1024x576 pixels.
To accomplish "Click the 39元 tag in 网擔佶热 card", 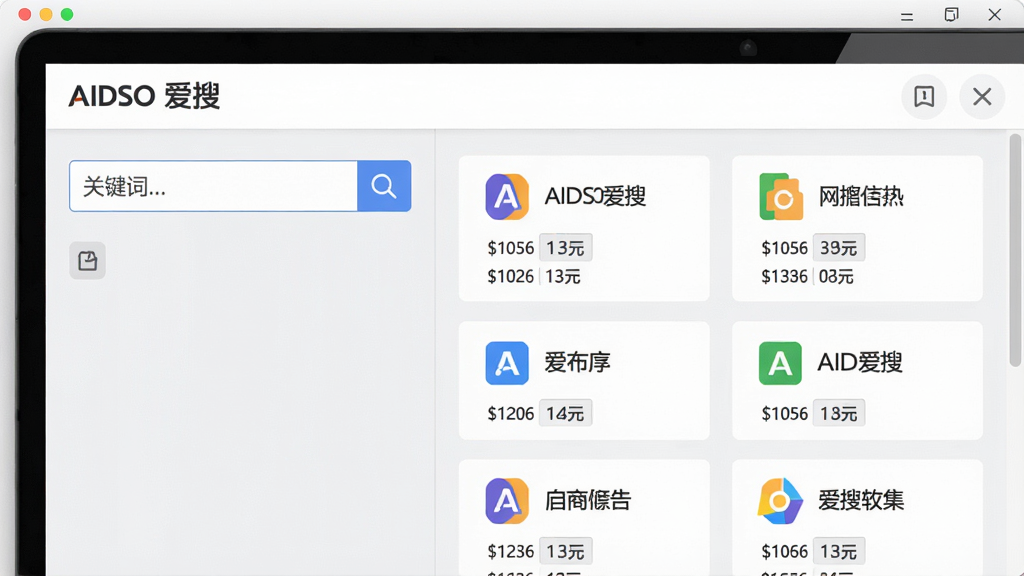I will tap(839, 248).
